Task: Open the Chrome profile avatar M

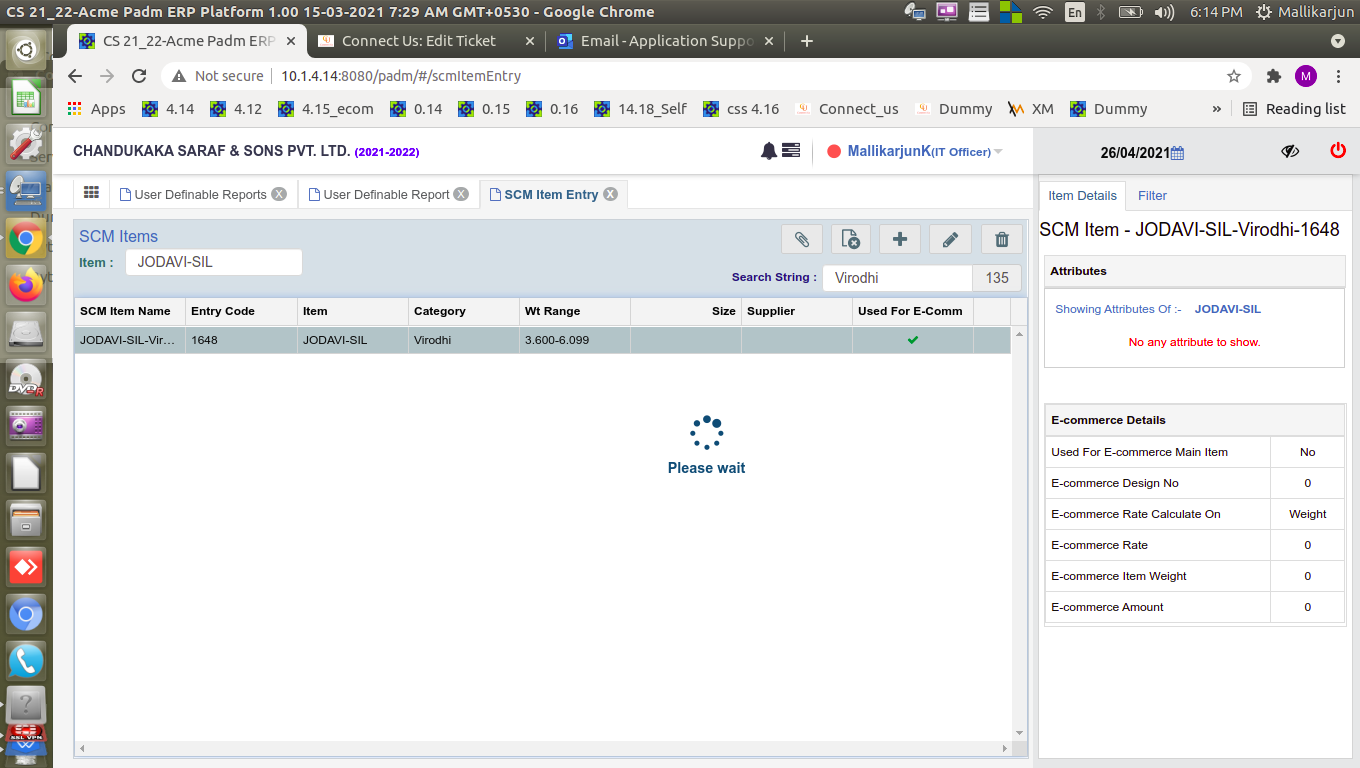Action: 1306,76
